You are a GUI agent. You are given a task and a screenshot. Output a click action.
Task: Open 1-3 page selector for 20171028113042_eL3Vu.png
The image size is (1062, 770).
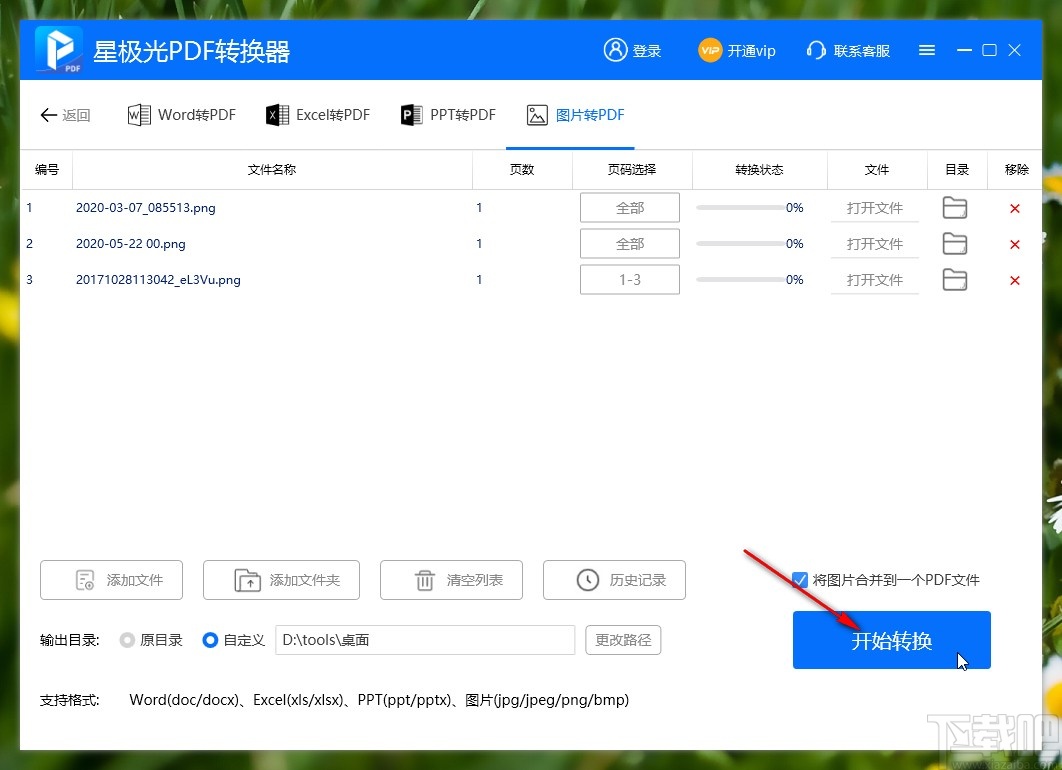pyautogui.click(x=629, y=280)
